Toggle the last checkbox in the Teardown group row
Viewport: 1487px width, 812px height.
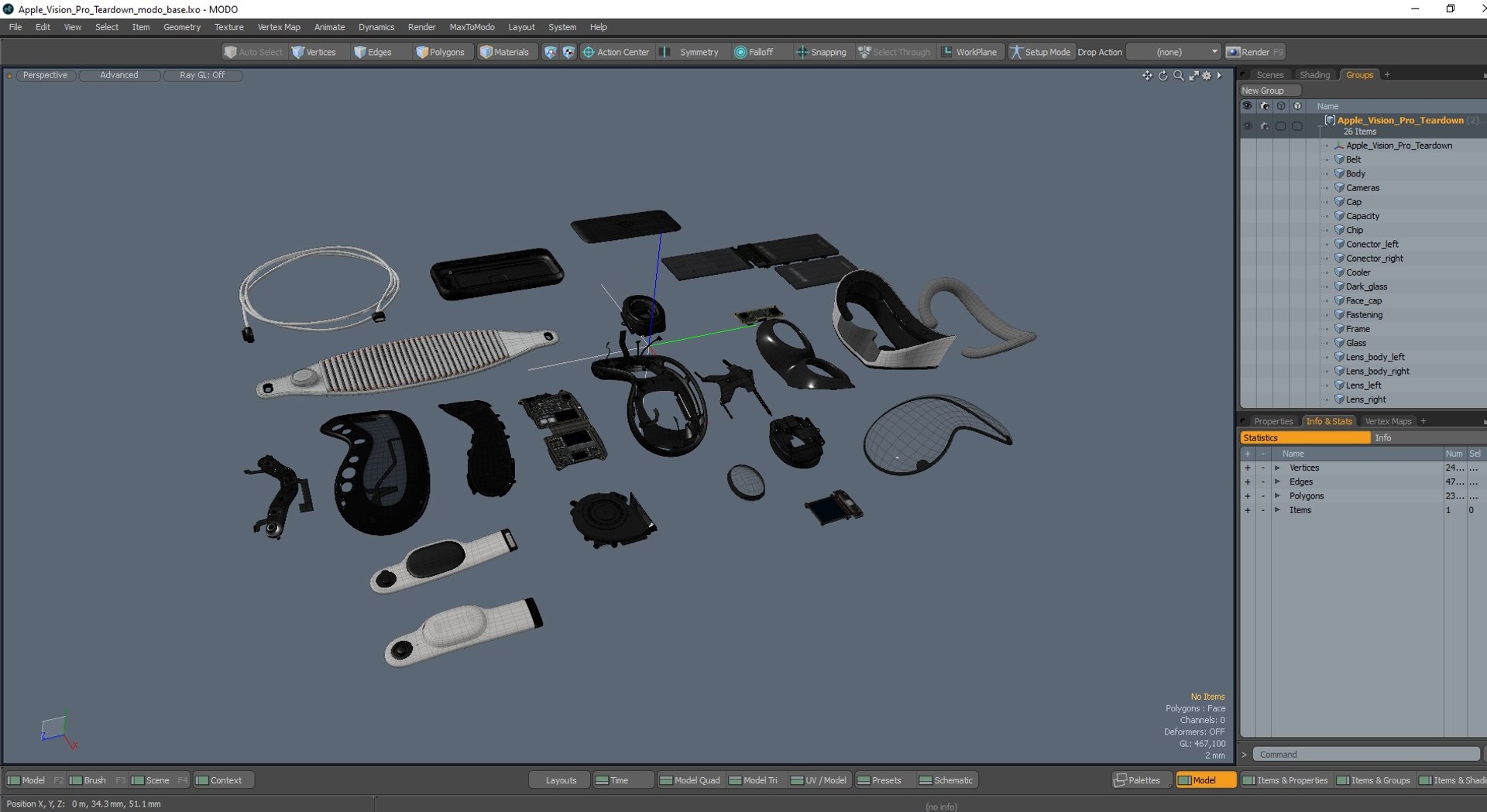[x=1297, y=125]
